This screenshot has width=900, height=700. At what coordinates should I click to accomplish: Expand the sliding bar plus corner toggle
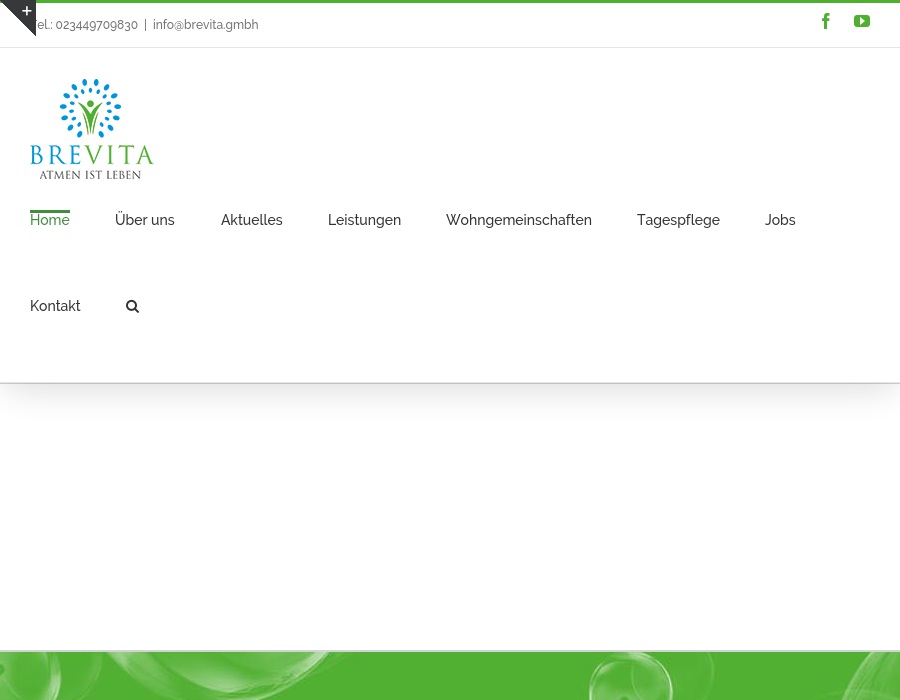click(22, 12)
